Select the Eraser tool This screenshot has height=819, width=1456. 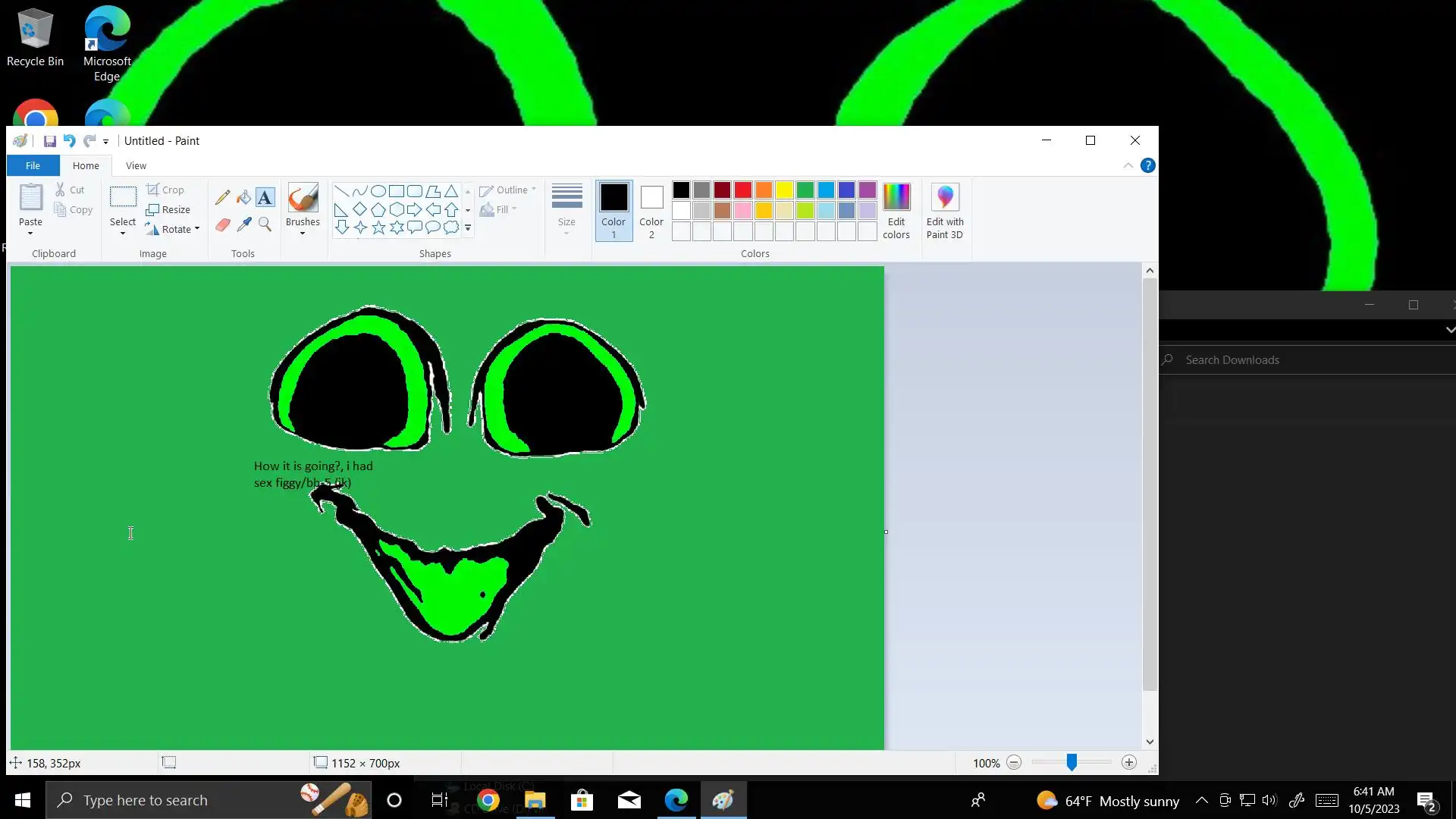coord(222,224)
